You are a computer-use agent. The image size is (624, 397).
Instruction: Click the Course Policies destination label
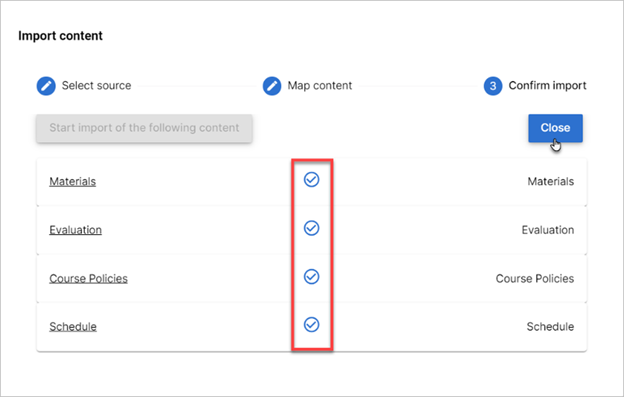click(535, 278)
